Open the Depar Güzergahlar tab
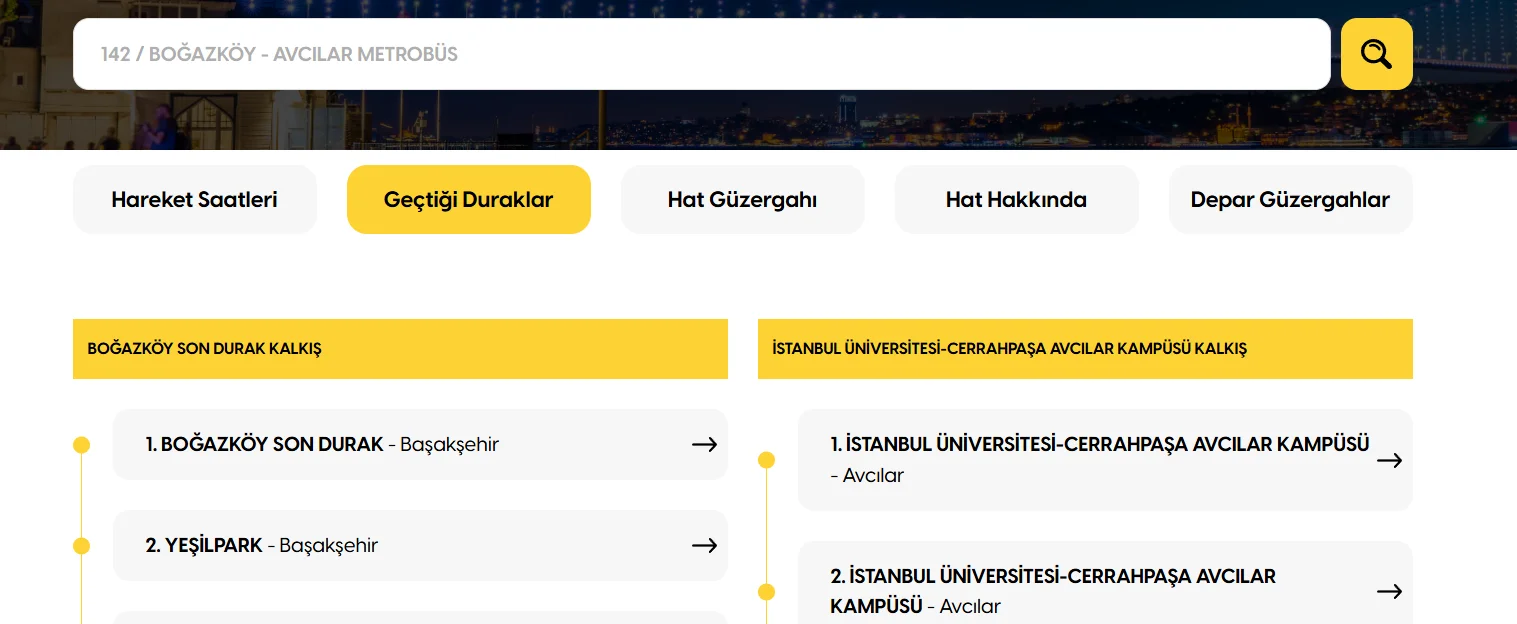The image size is (1517, 624). pyautogui.click(x=1290, y=199)
